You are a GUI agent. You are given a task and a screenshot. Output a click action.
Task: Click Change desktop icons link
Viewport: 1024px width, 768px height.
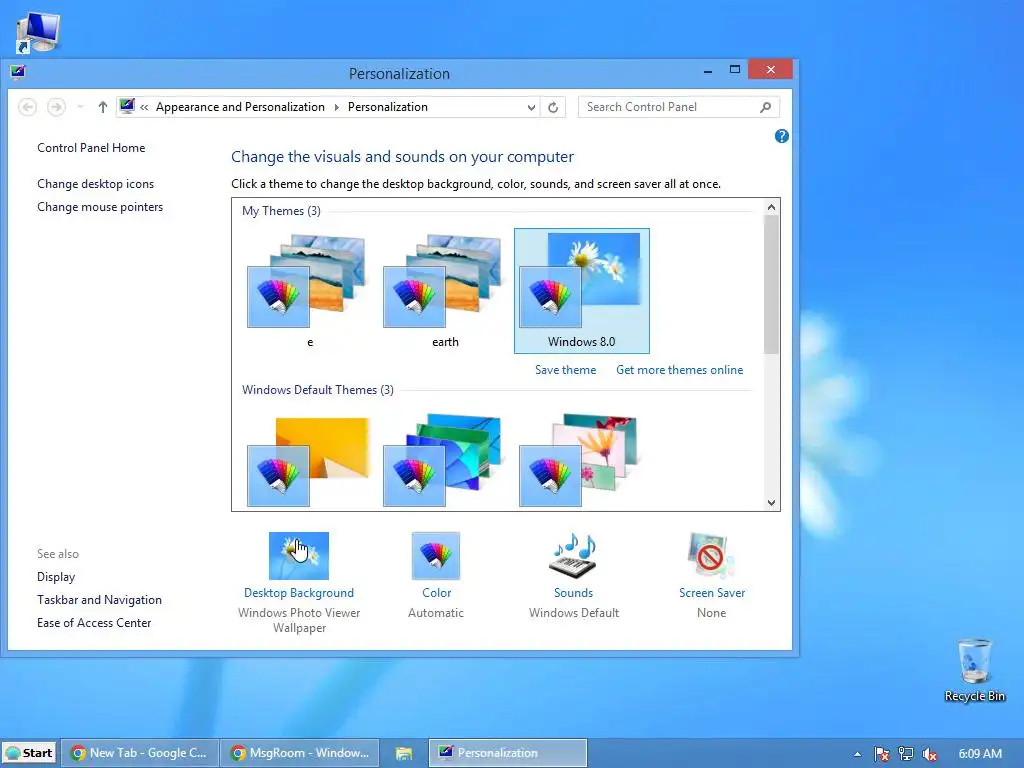point(95,184)
